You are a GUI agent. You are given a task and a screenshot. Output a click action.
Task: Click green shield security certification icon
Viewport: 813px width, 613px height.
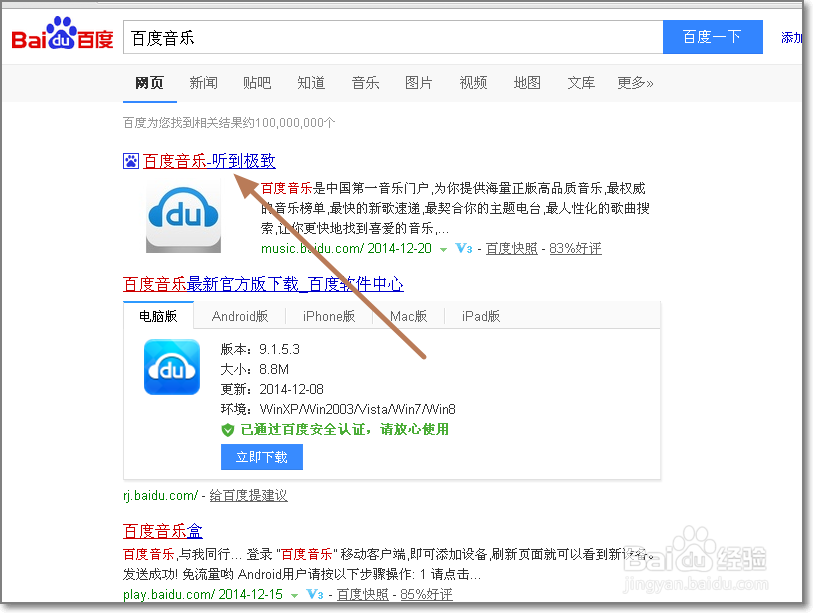coord(228,430)
